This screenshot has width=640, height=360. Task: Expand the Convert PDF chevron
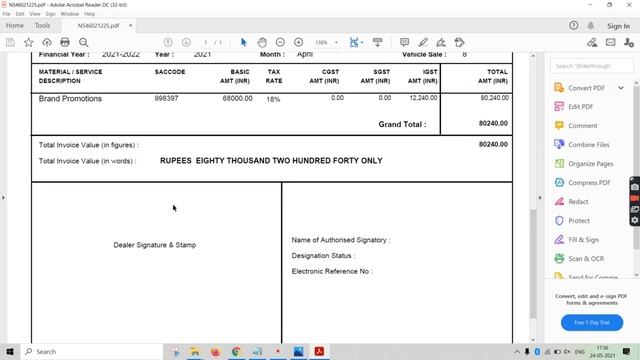[621, 88]
